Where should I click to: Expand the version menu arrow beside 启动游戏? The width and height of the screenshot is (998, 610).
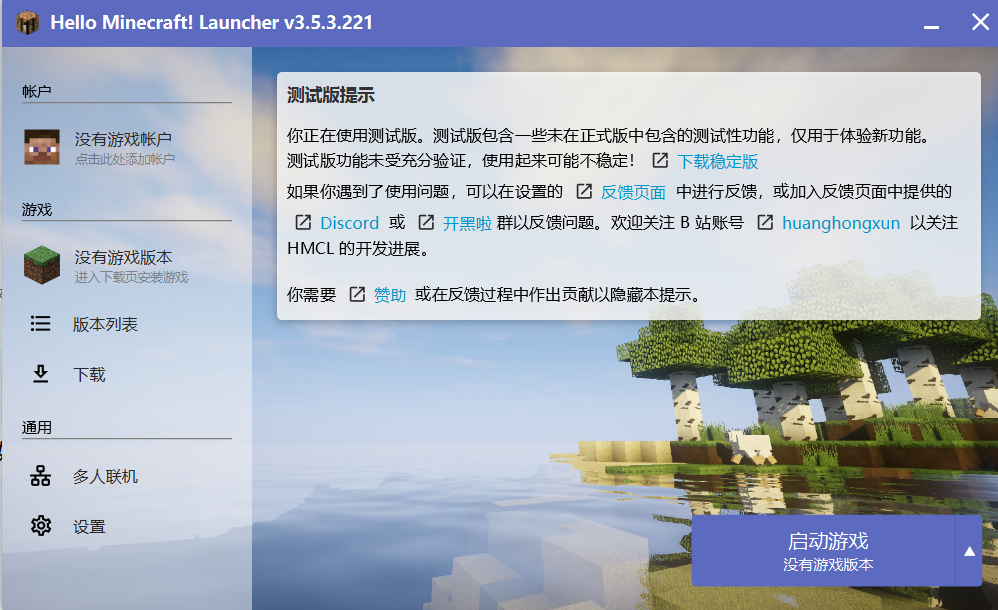(x=969, y=551)
